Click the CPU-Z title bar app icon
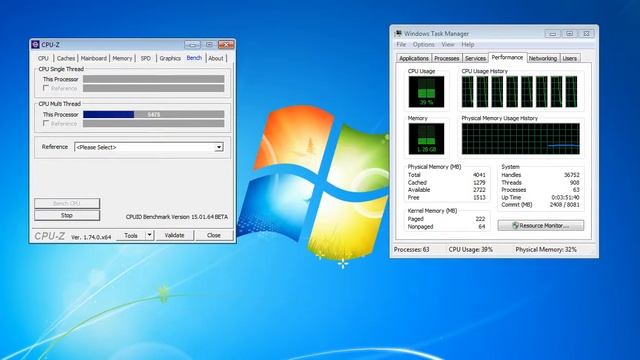This screenshot has width=640, height=360. 36,44
